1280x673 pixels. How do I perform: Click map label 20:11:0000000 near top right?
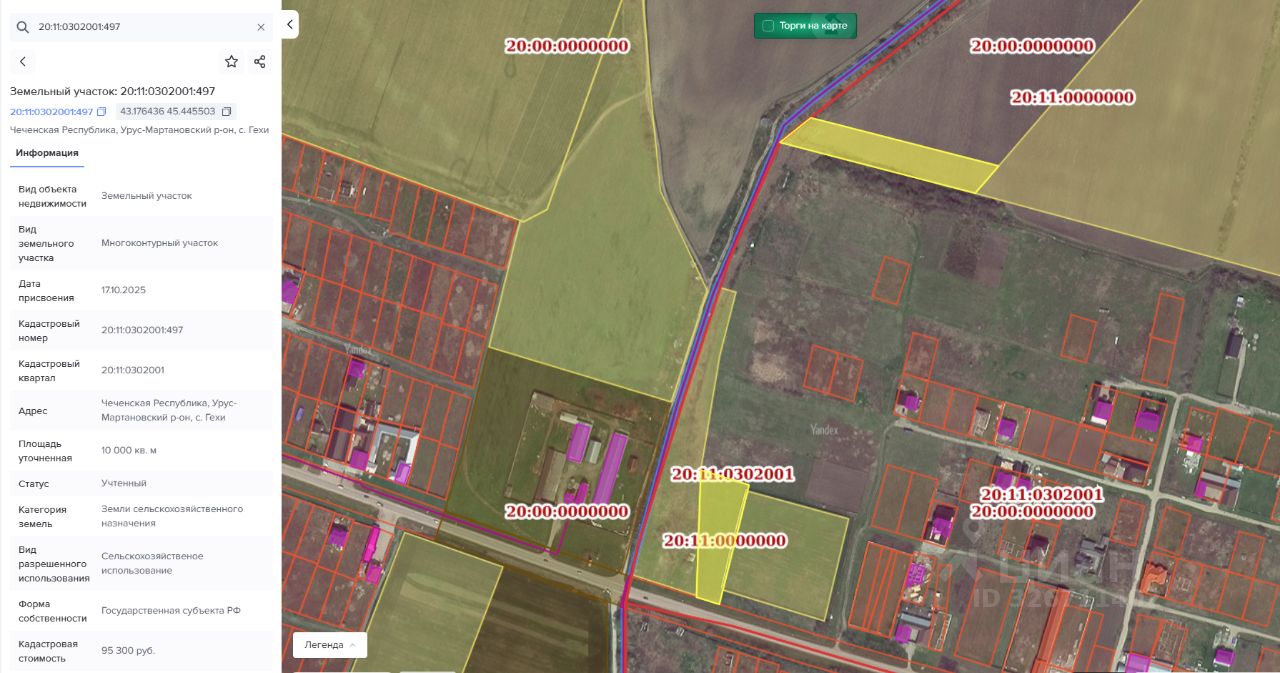click(1072, 97)
